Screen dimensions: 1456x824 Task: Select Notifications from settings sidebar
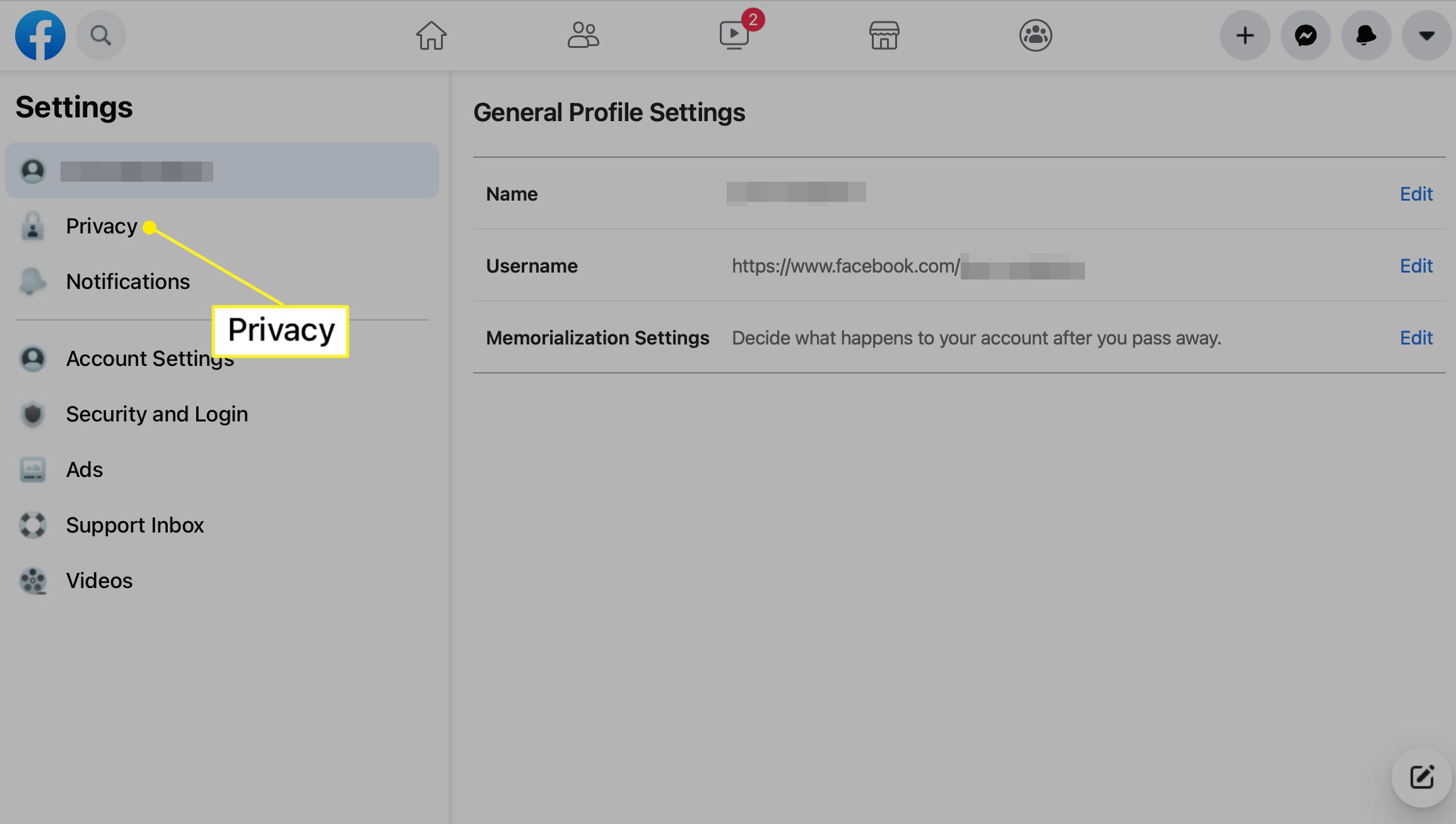point(128,281)
